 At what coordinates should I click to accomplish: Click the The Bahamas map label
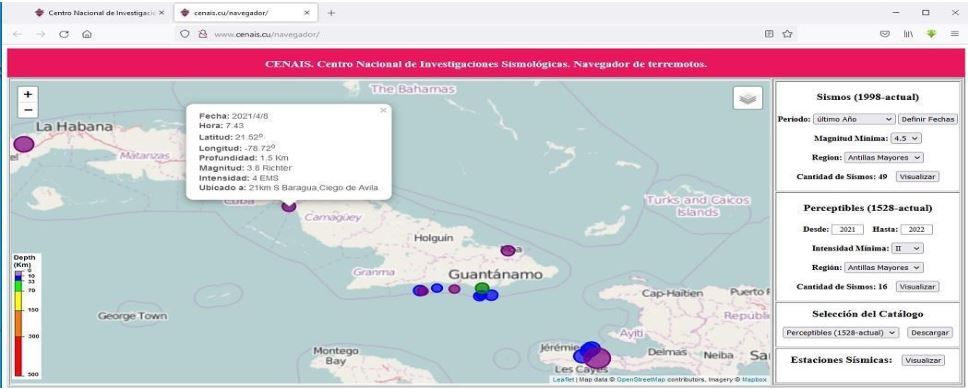412,90
